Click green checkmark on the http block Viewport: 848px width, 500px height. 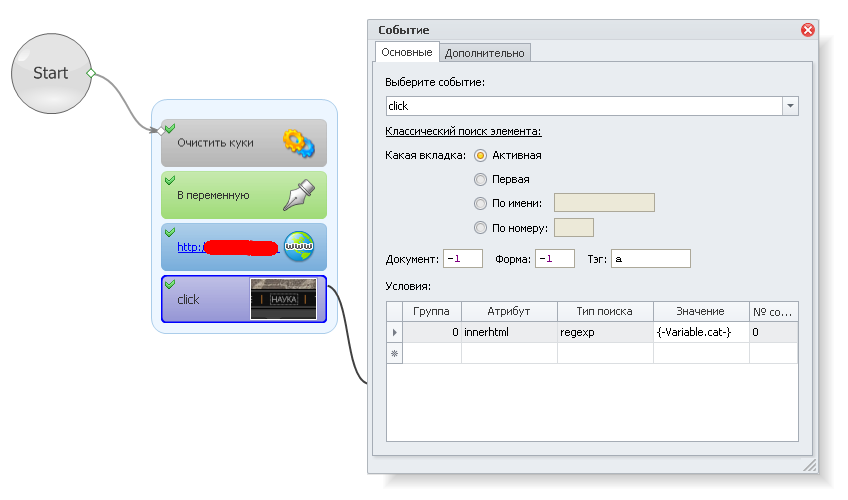170,232
